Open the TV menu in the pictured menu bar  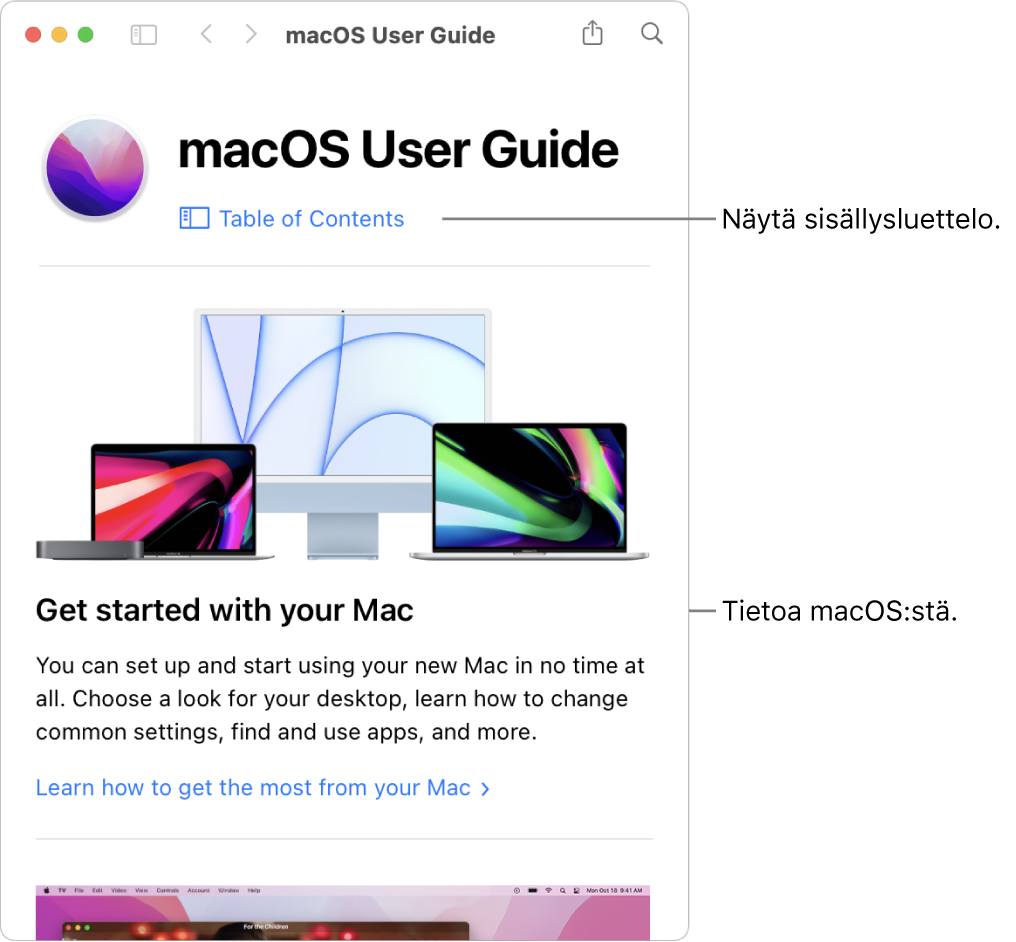[61, 887]
